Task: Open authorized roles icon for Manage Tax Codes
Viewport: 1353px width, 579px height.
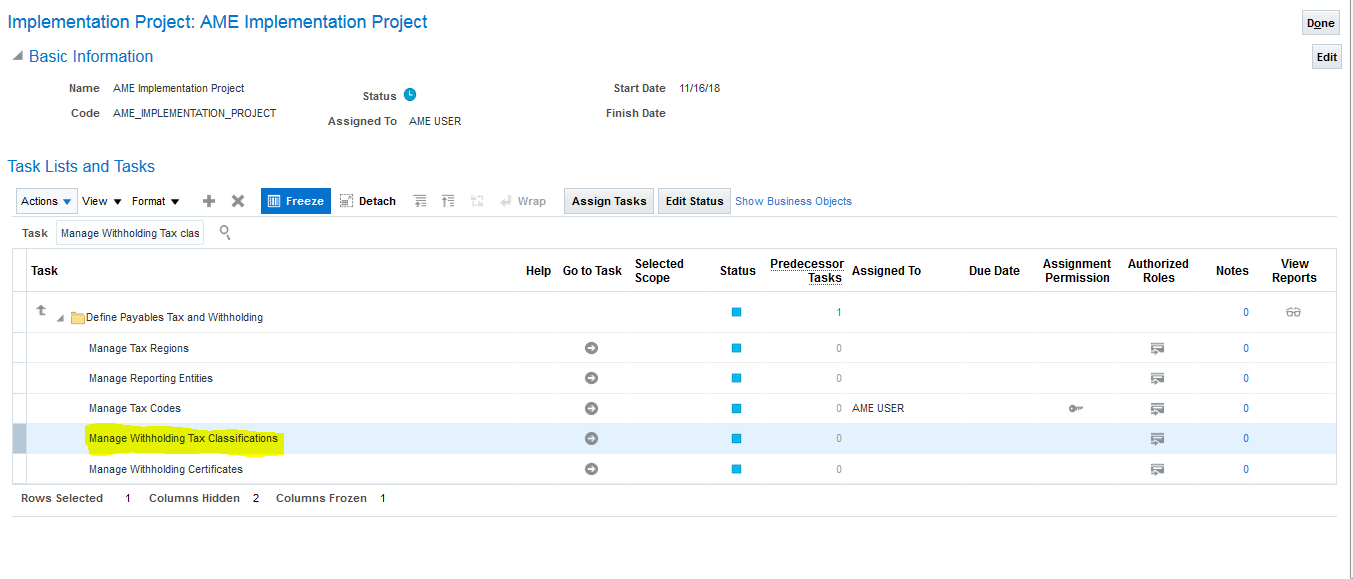Action: pyautogui.click(x=1157, y=408)
